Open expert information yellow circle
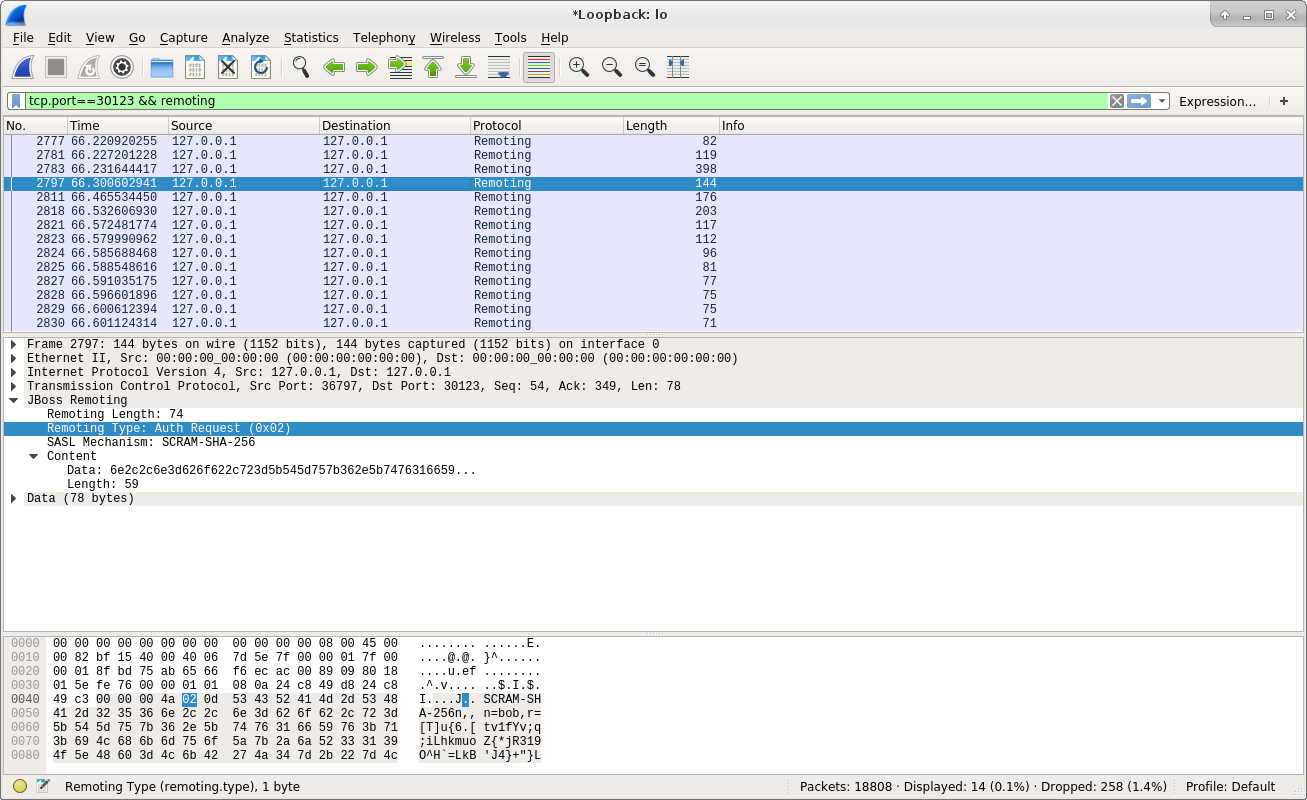Screen dimensions: 1307x800 point(20,786)
